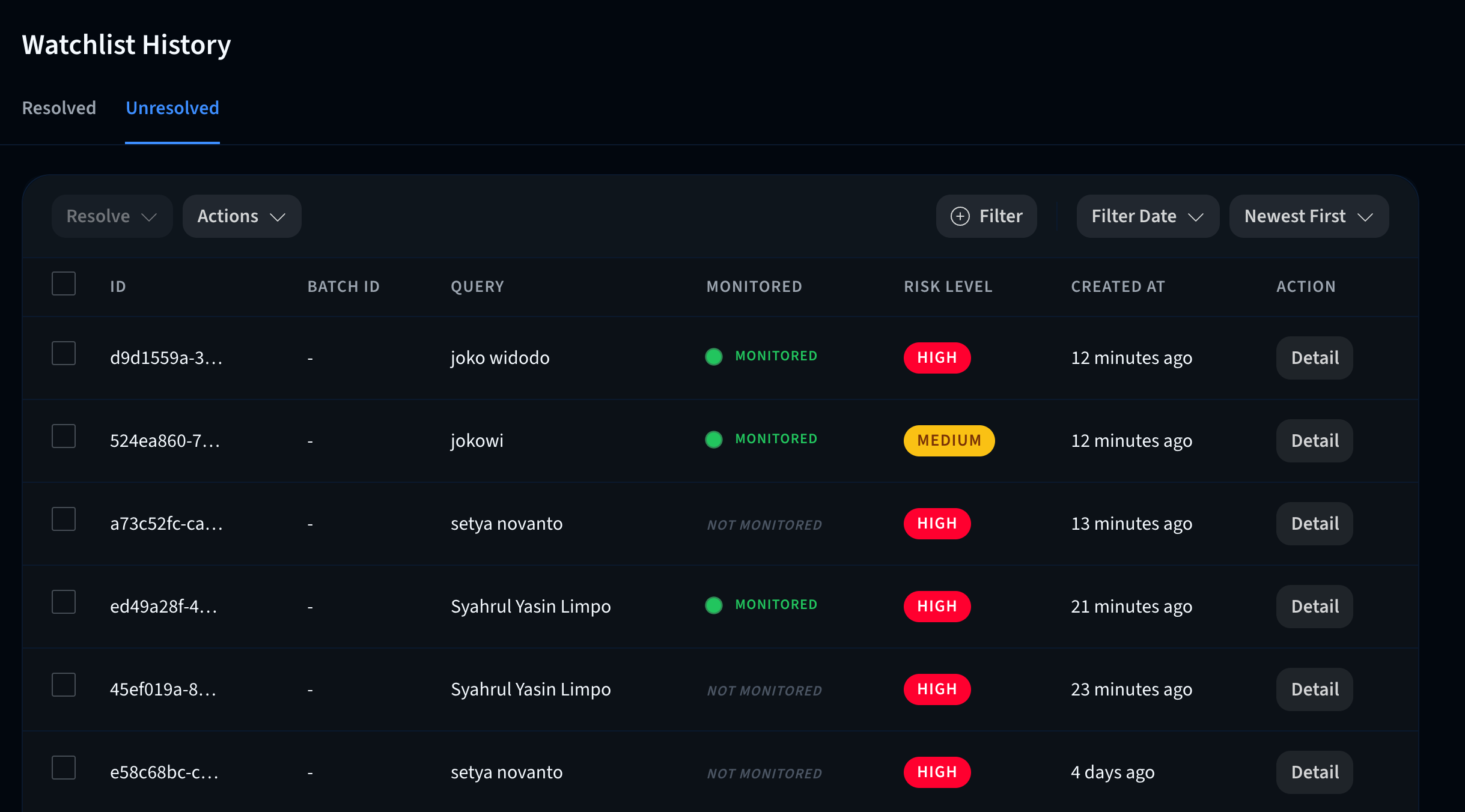Viewport: 1465px width, 812px height.
Task: Switch to the Resolved tab
Action: pos(59,108)
